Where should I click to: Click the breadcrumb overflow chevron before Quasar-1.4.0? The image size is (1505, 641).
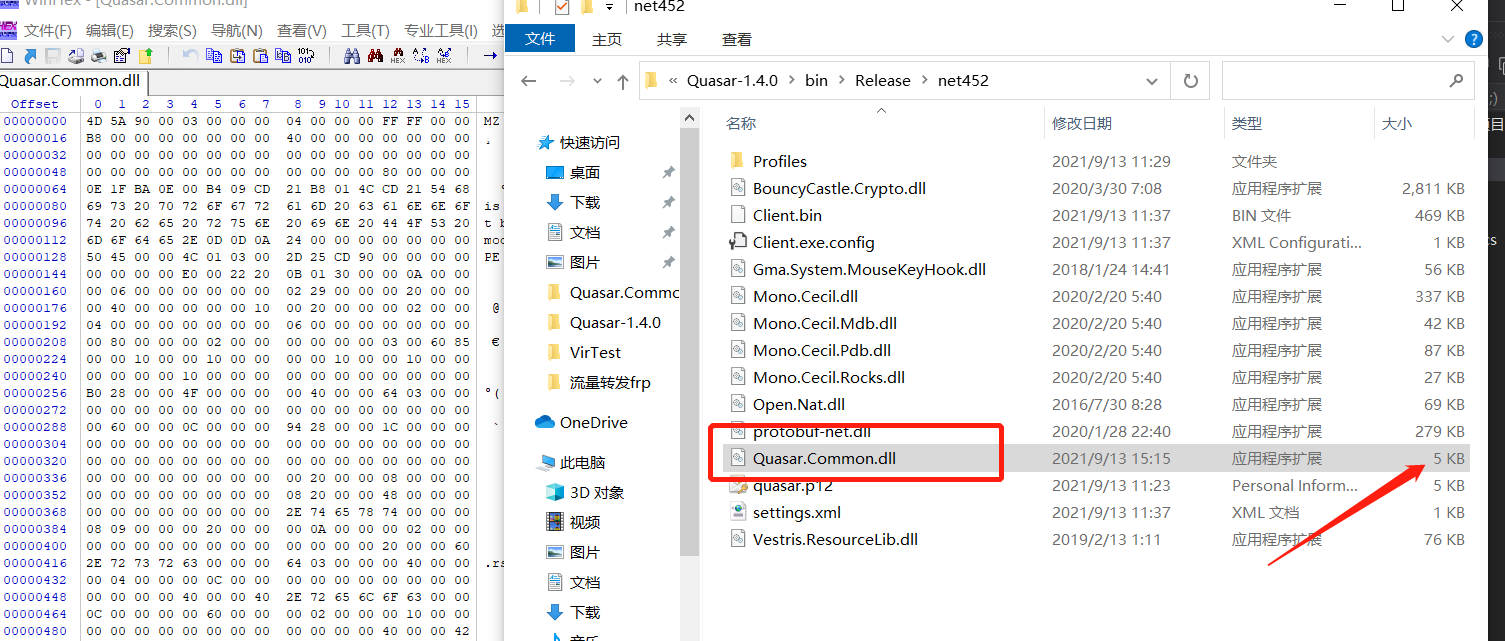(x=673, y=81)
